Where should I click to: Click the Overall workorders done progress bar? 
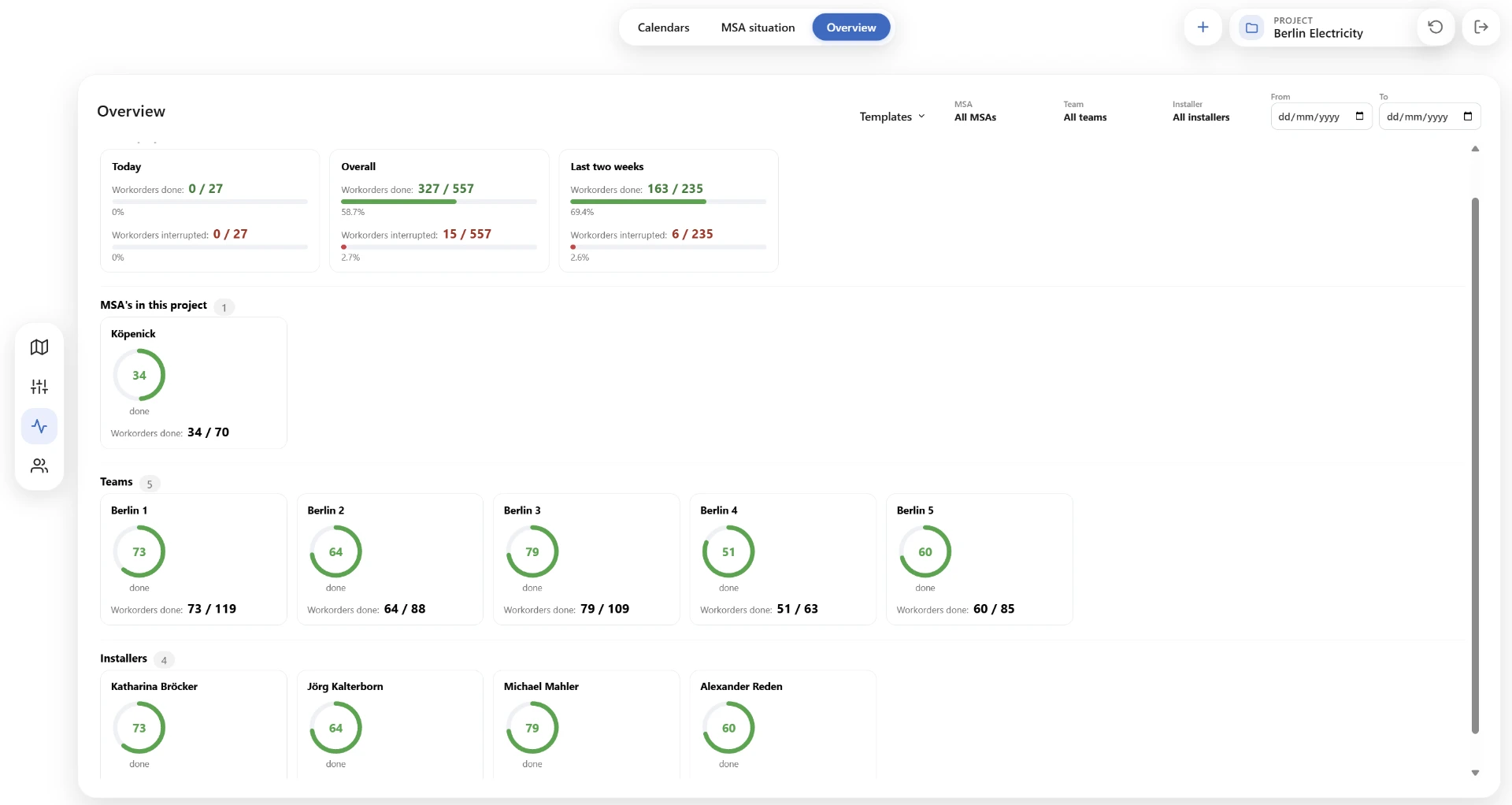(439, 202)
